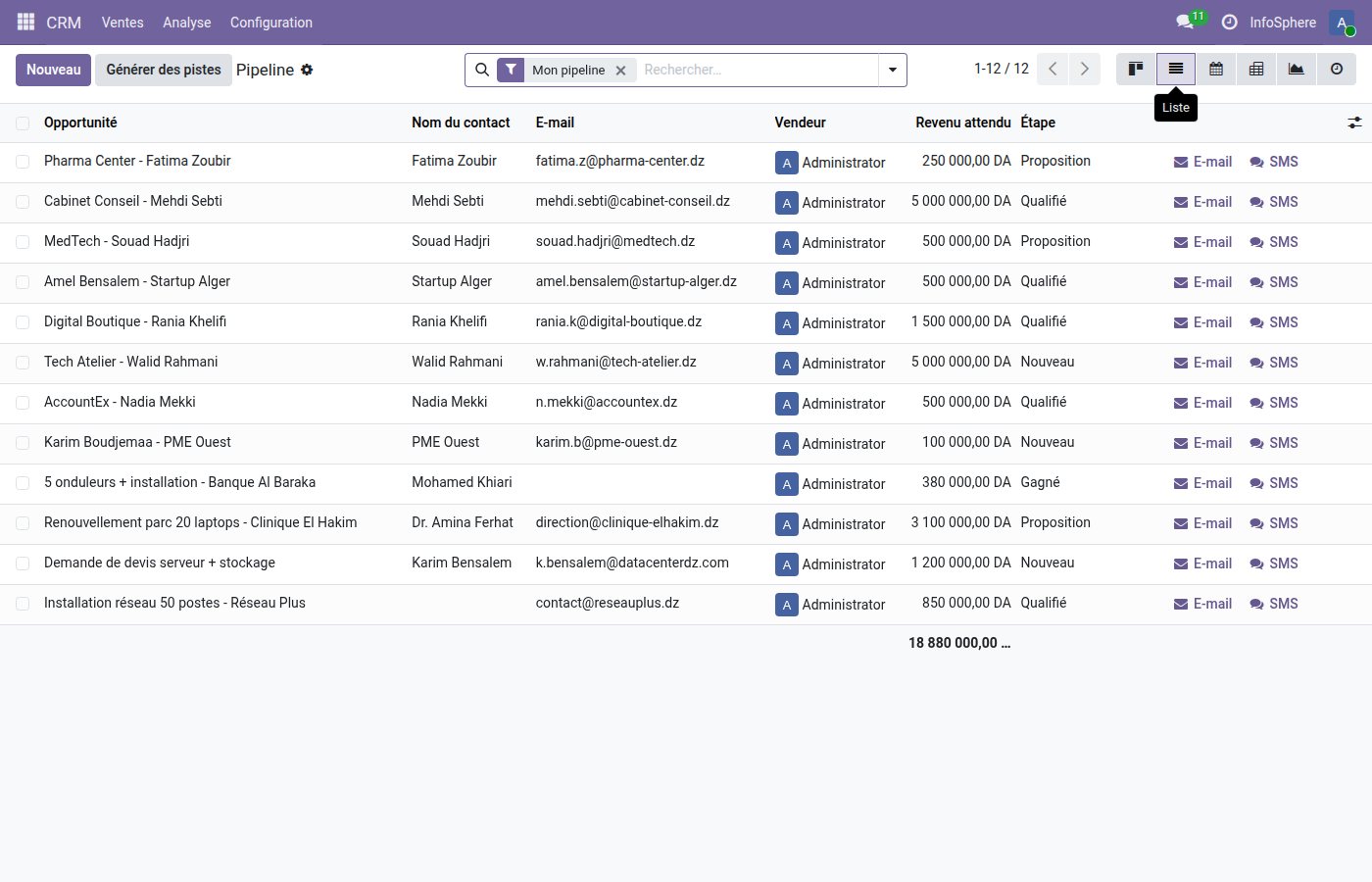Screen dimensions: 1372x882
Task: Switch to Calendar view
Action: (1216, 70)
